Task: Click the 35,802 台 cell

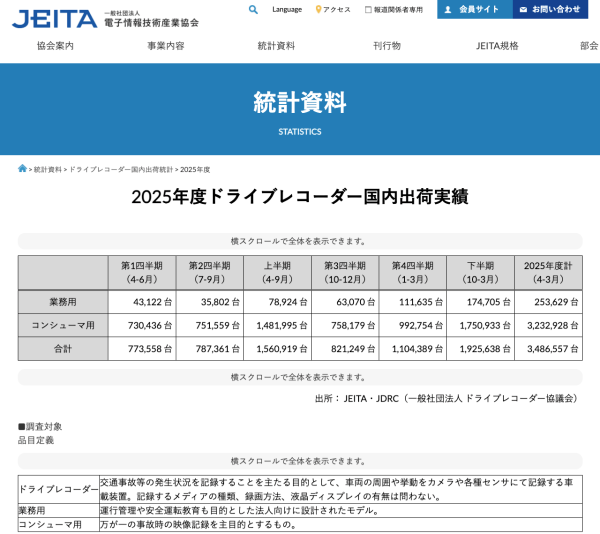Action: (x=210, y=302)
